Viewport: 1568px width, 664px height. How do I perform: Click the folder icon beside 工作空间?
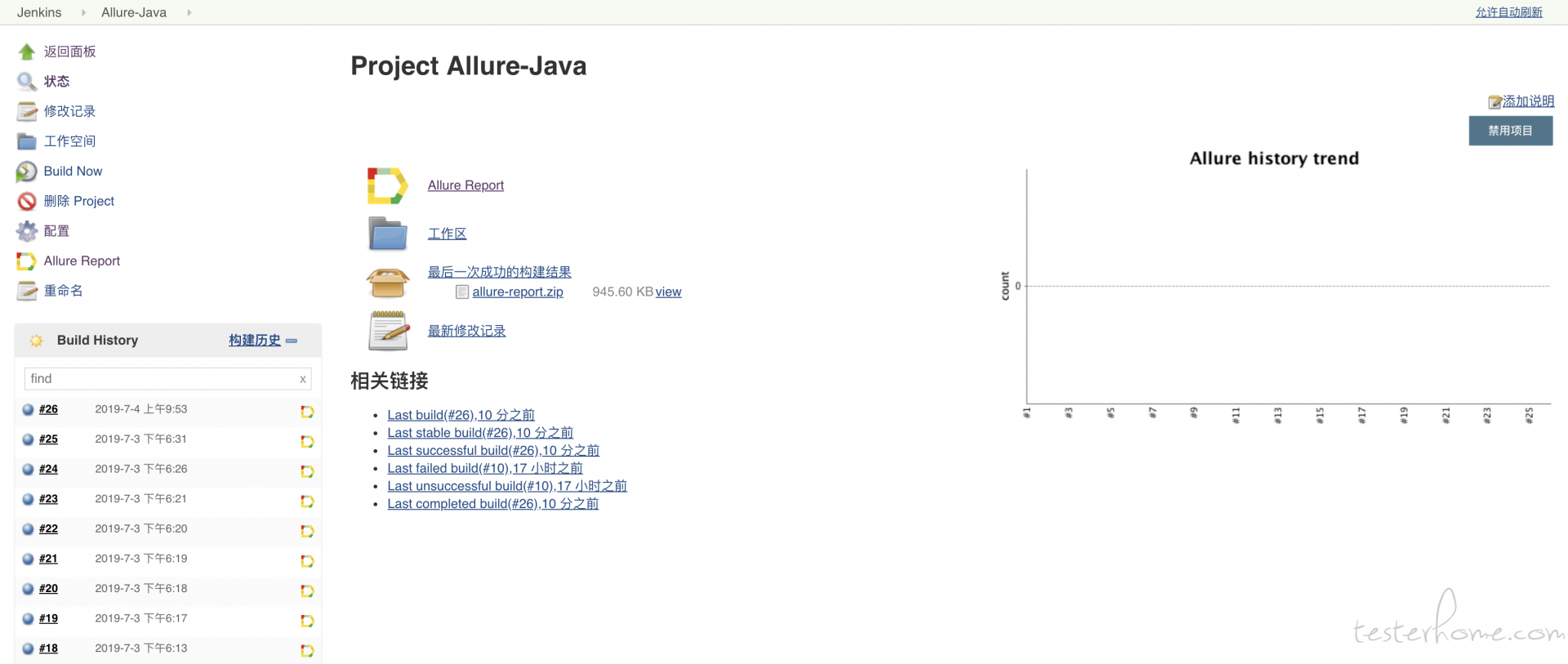(x=27, y=141)
